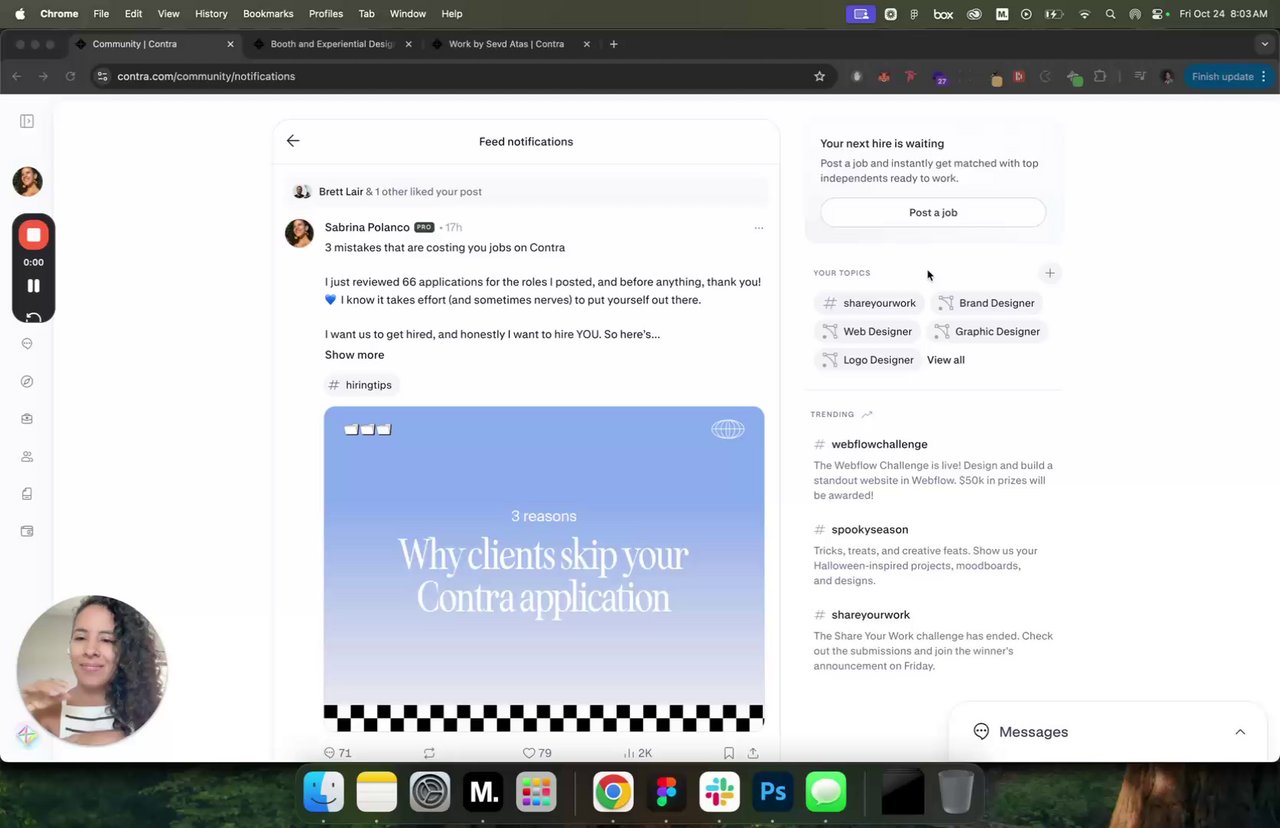
Task: Open the hiringtips hashtag tag
Action: coord(361,385)
